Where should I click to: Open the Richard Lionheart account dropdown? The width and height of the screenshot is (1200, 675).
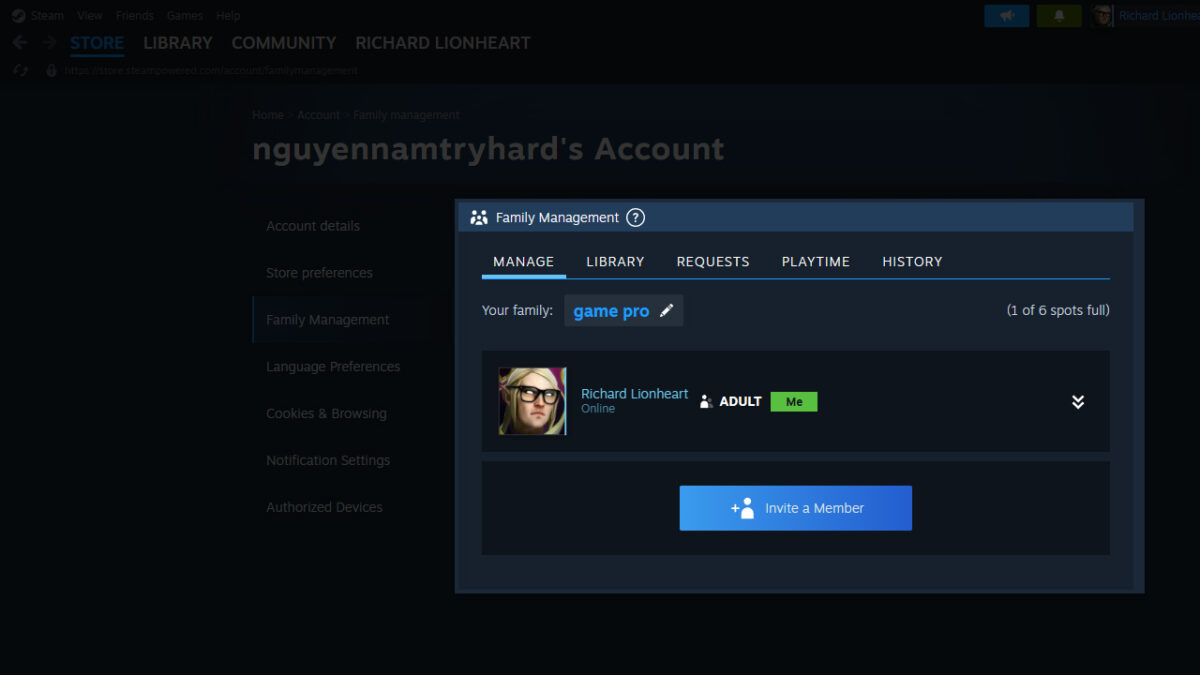(1158, 16)
